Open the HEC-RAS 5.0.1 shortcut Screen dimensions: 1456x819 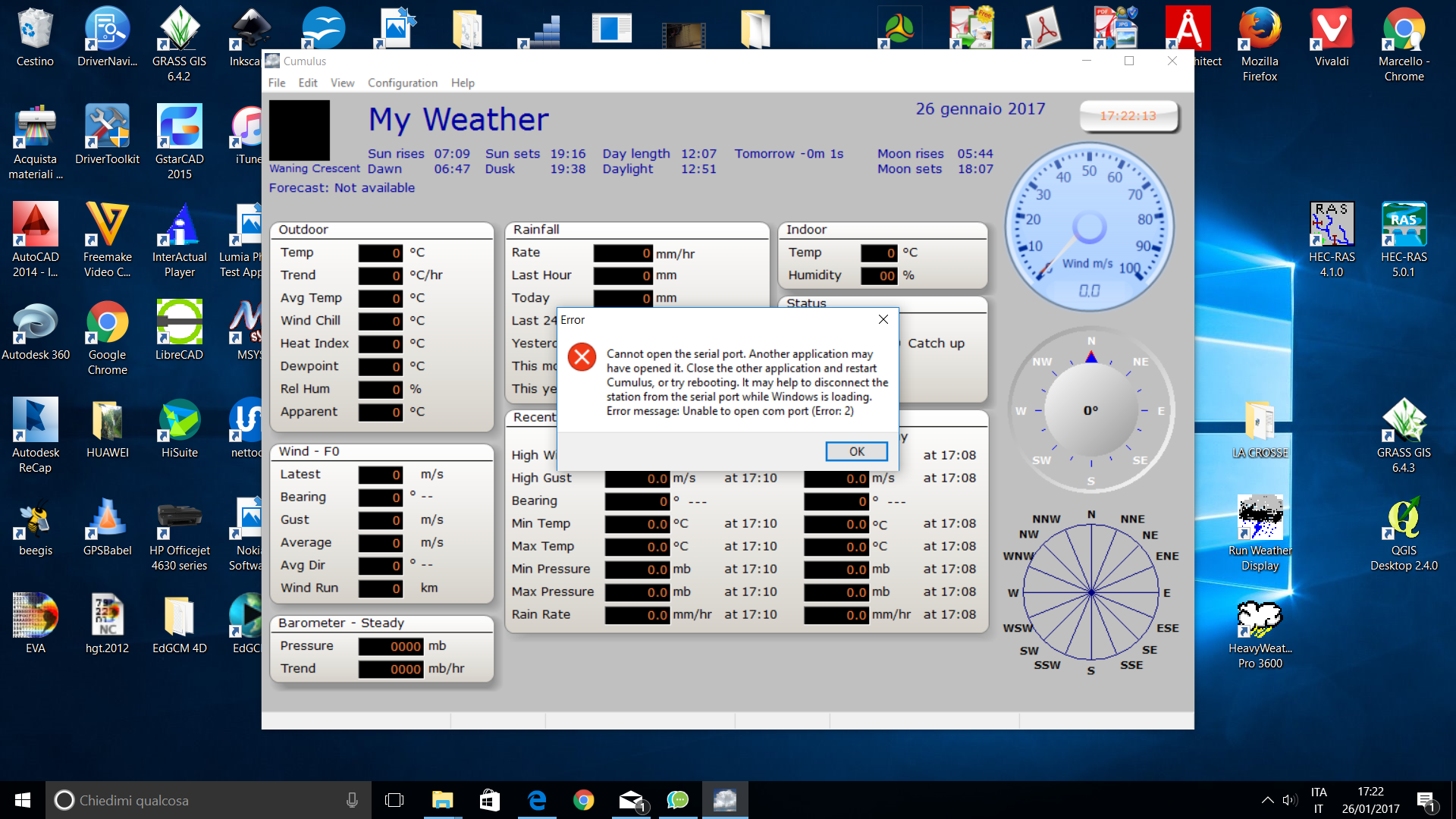tap(1403, 225)
